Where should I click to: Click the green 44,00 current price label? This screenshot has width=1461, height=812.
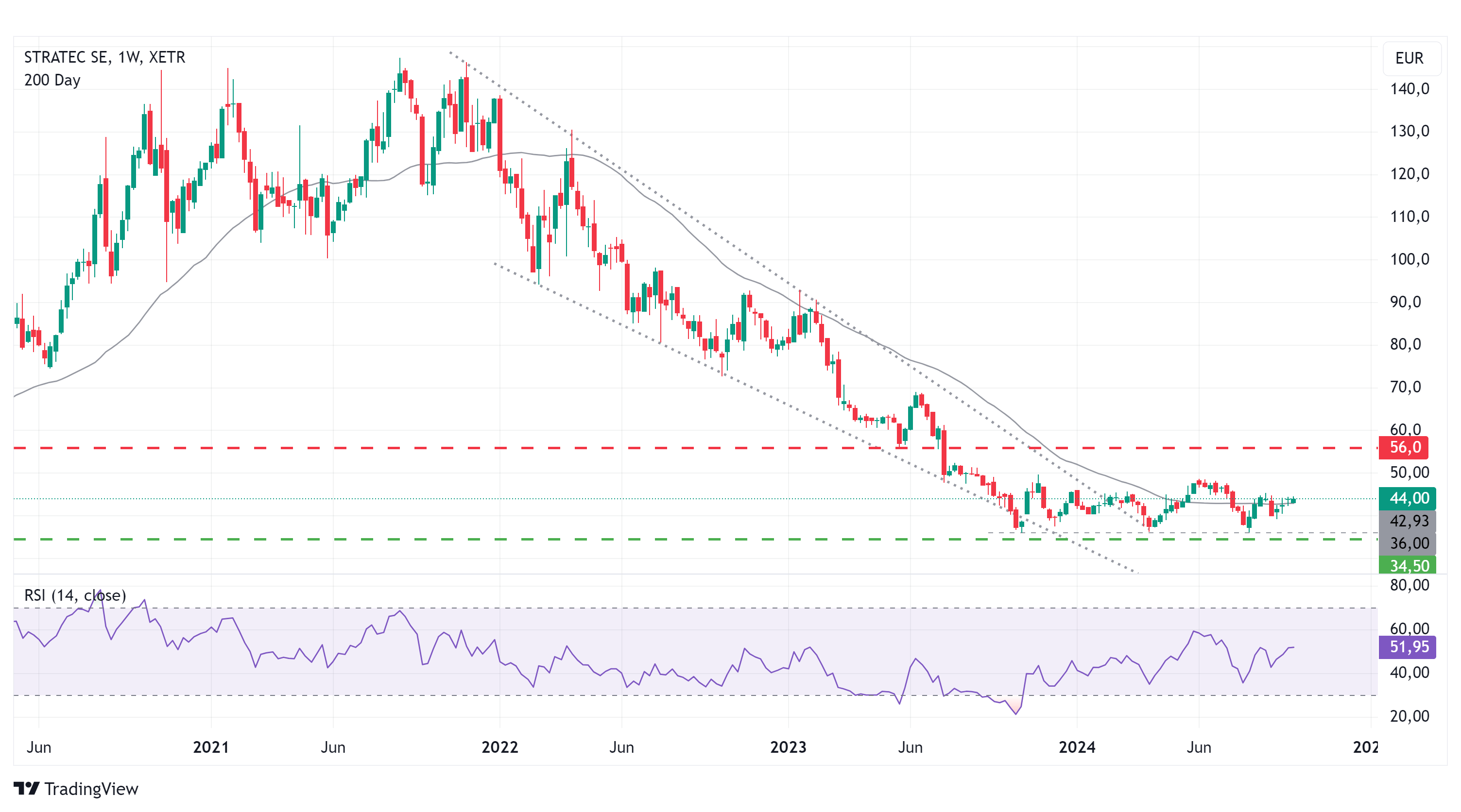click(1407, 498)
